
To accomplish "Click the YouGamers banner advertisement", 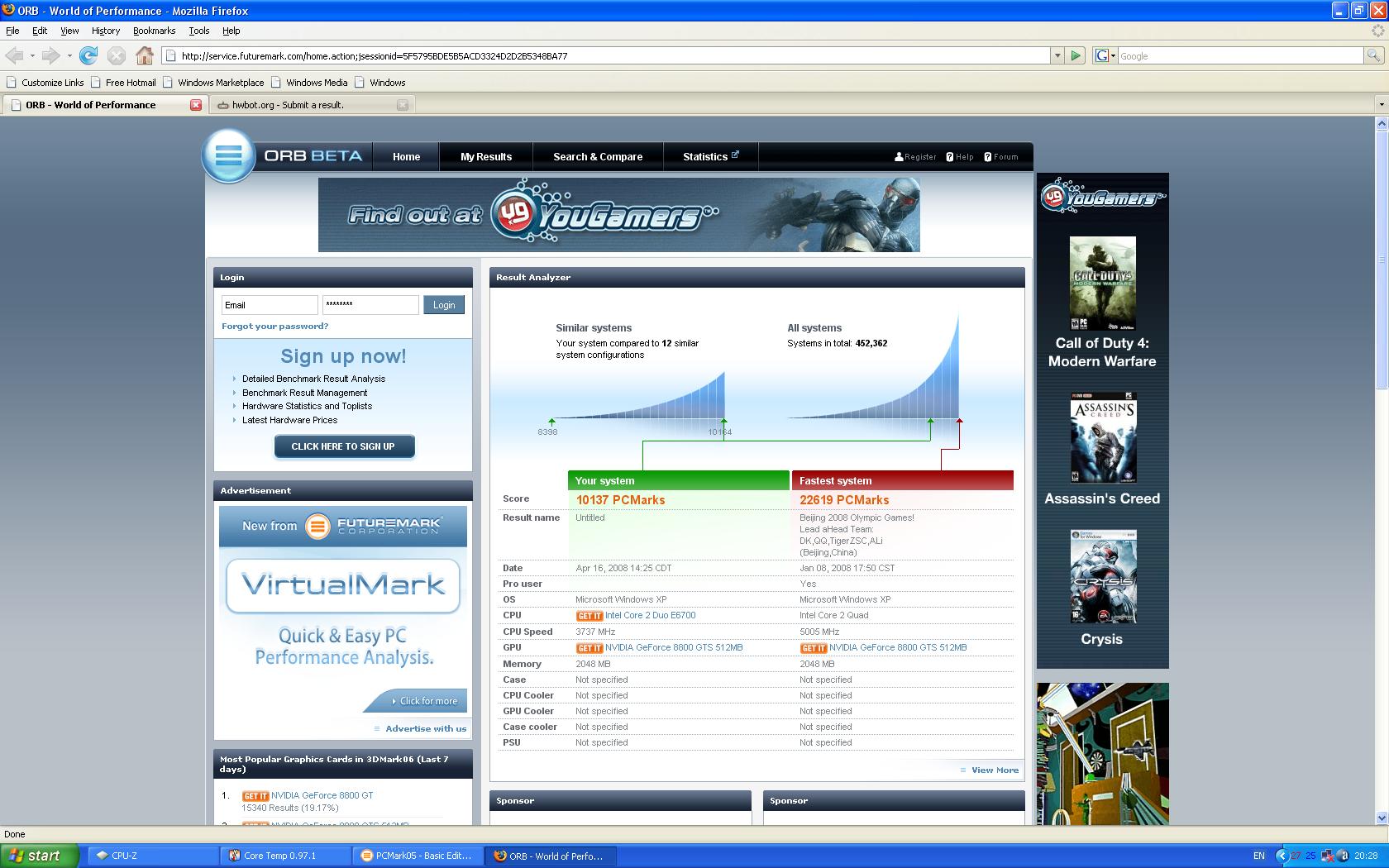I will pyautogui.click(x=618, y=215).
